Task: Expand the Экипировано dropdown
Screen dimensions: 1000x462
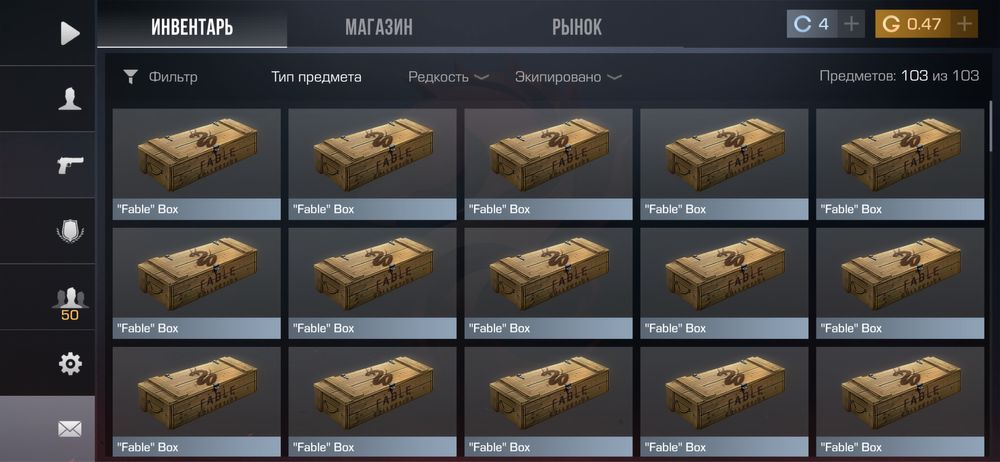Action: click(x=568, y=77)
